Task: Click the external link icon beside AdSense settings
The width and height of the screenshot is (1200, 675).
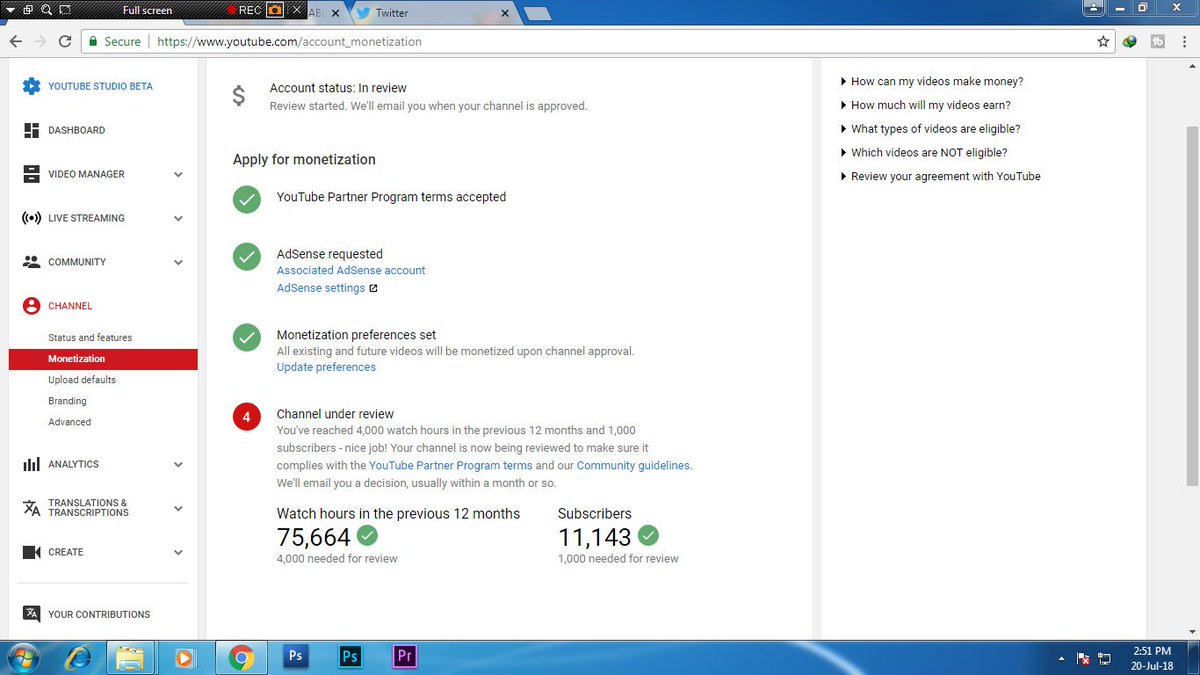Action: coord(373,288)
